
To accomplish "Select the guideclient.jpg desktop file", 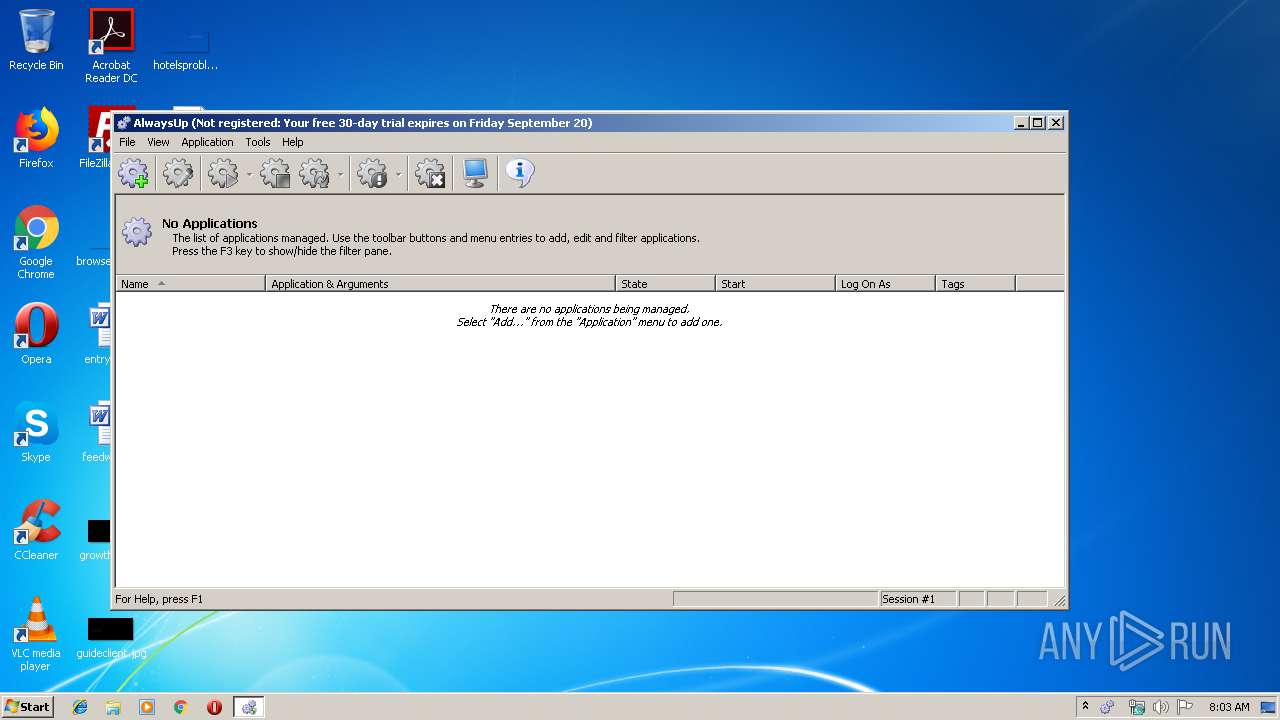I will (111, 638).
